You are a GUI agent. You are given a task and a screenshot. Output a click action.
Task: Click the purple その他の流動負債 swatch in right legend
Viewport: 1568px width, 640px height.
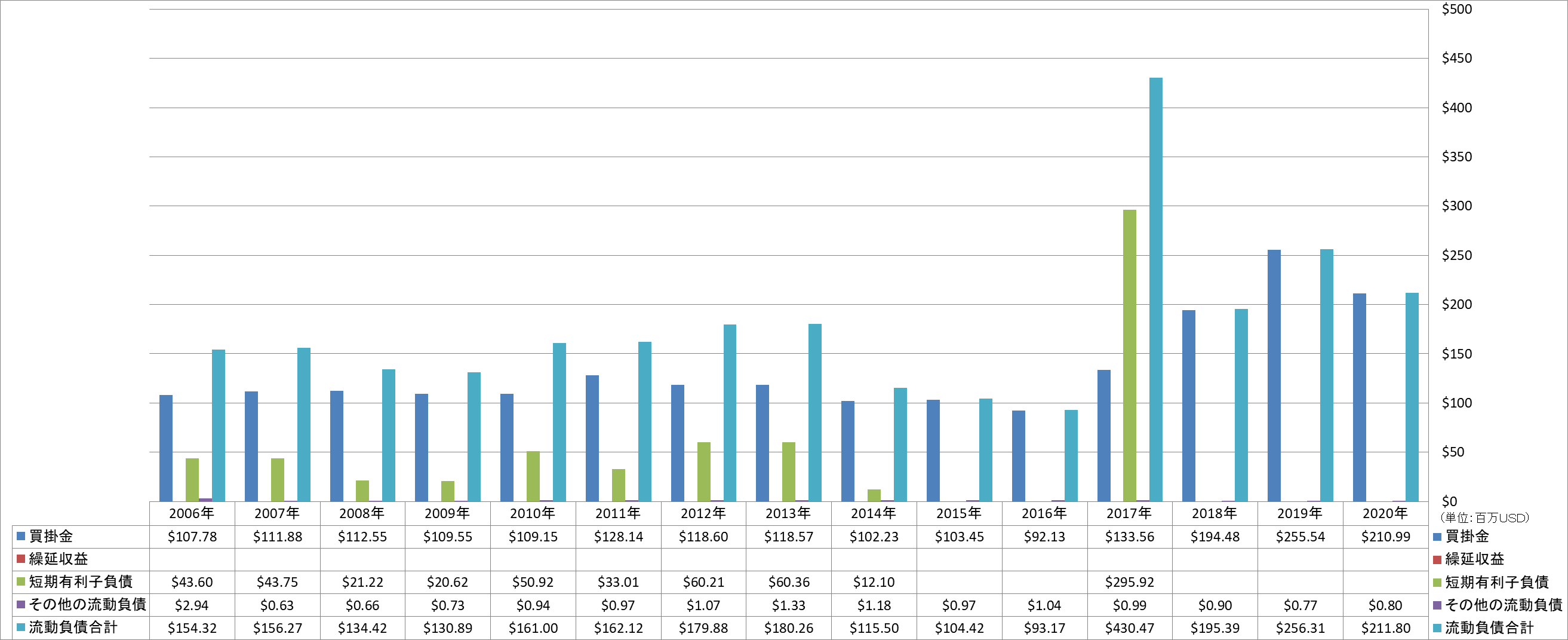click(1437, 605)
